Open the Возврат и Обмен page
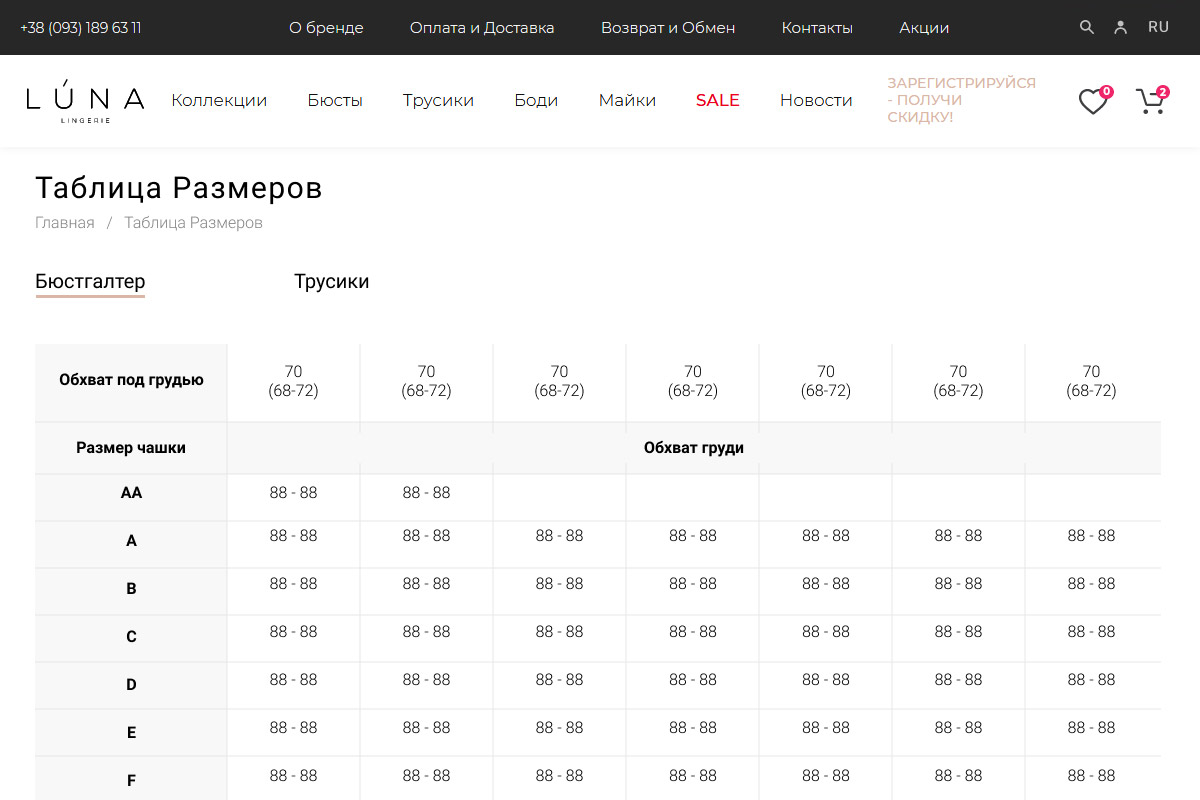 click(x=668, y=28)
